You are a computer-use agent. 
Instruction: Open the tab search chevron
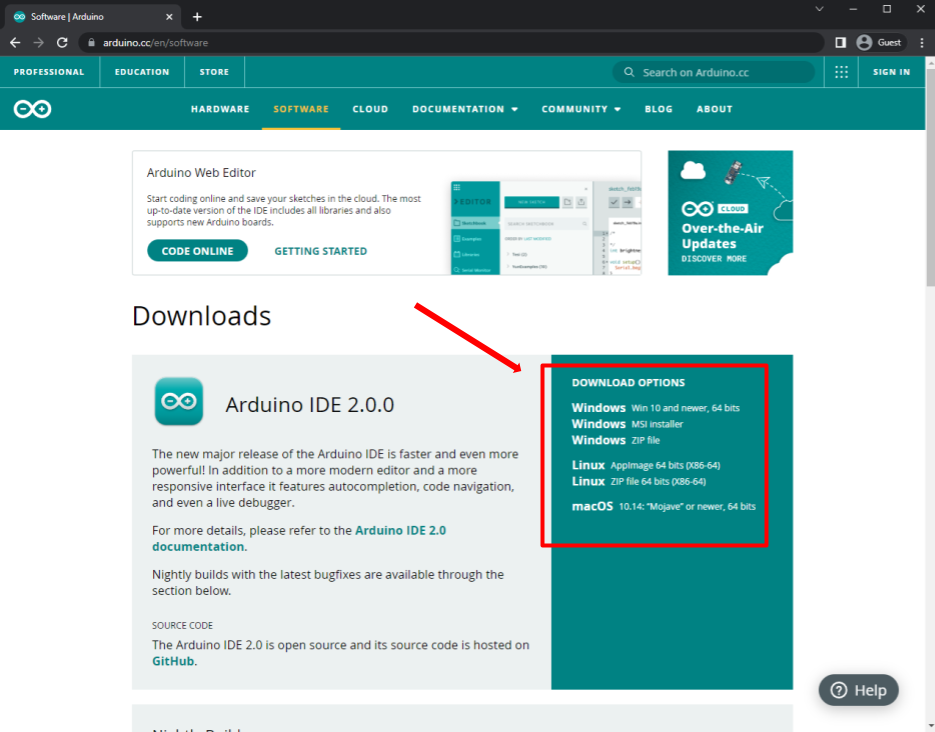(819, 9)
